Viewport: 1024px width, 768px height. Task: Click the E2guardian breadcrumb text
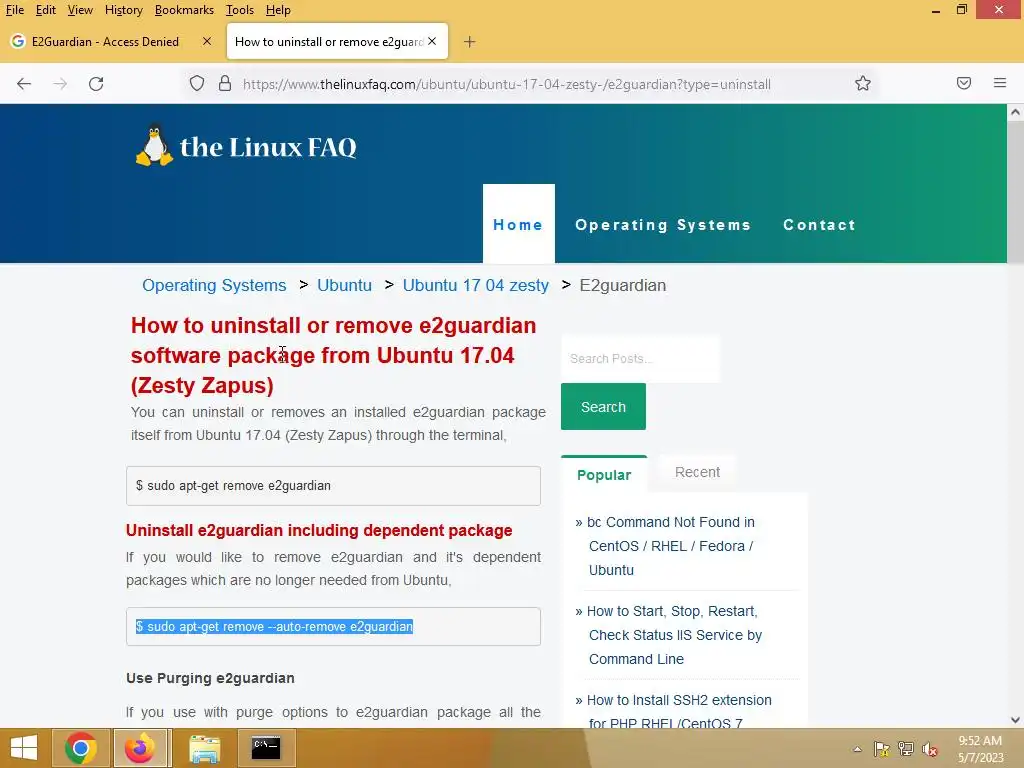(623, 285)
